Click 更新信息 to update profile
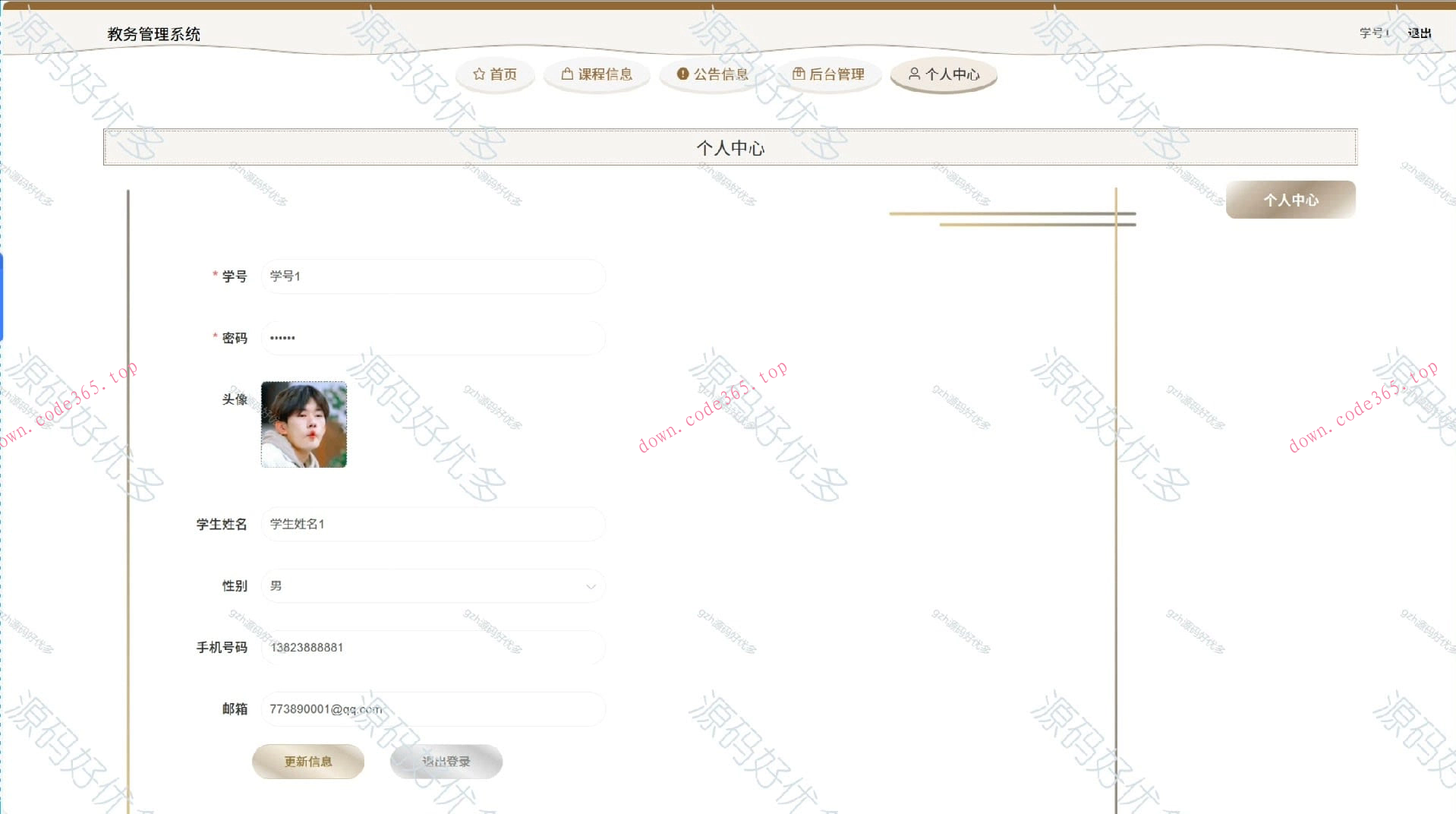Viewport: 1456px width, 814px height. pos(307,761)
